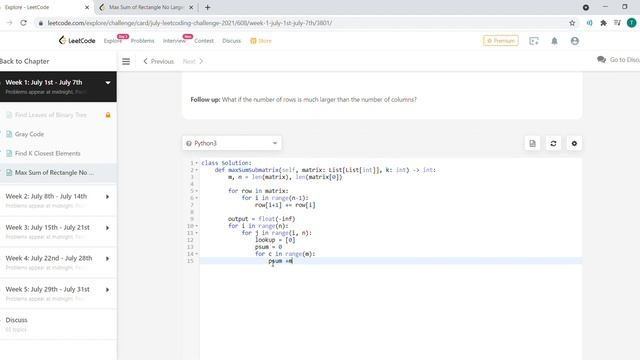Fold code at line 14 arrow

coord(196,254)
